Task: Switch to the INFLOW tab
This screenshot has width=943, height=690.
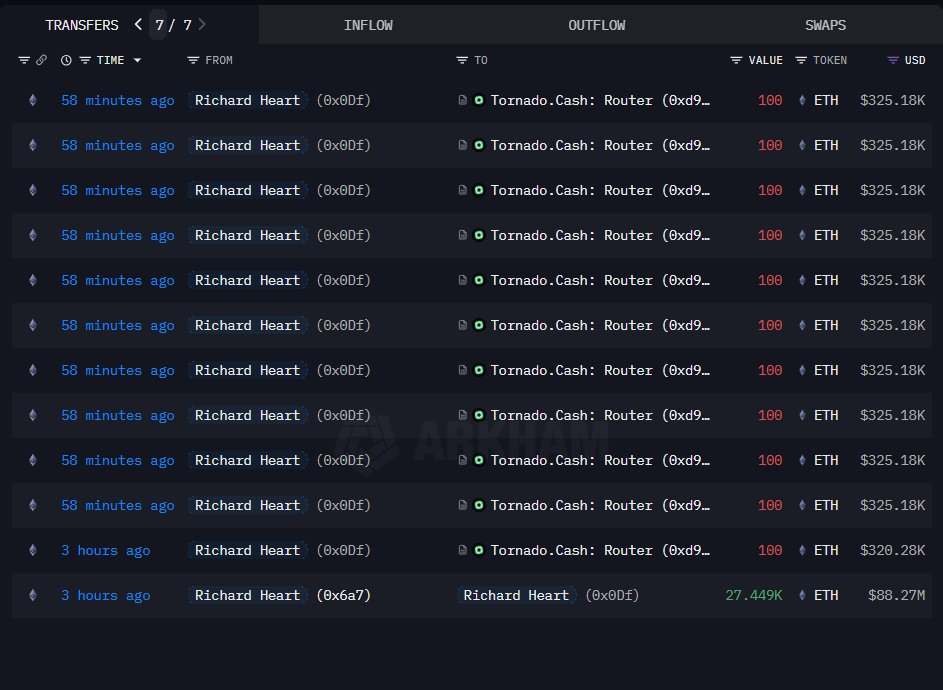Action: click(x=368, y=24)
